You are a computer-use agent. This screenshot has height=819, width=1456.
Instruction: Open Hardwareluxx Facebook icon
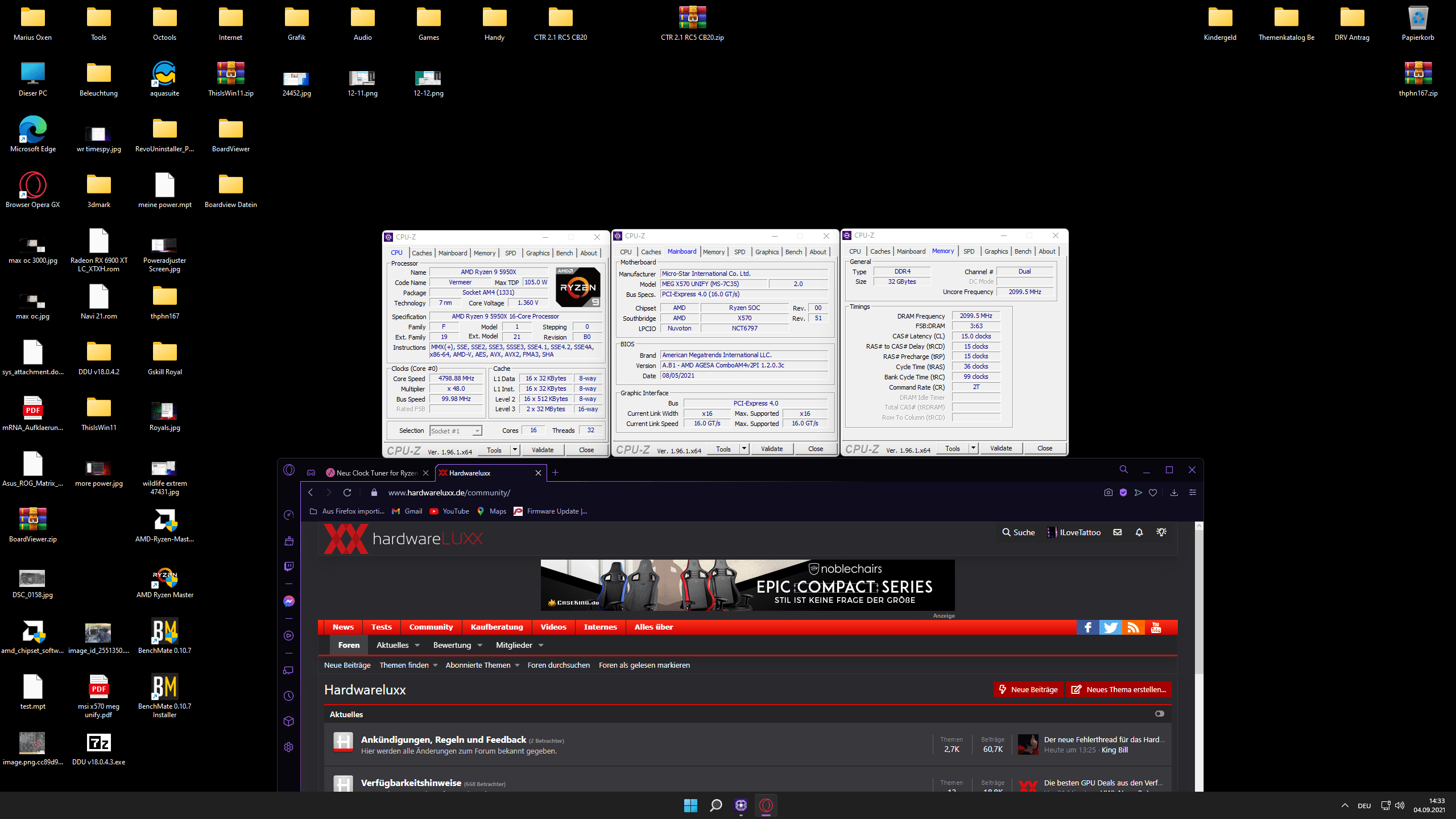(x=1087, y=627)
